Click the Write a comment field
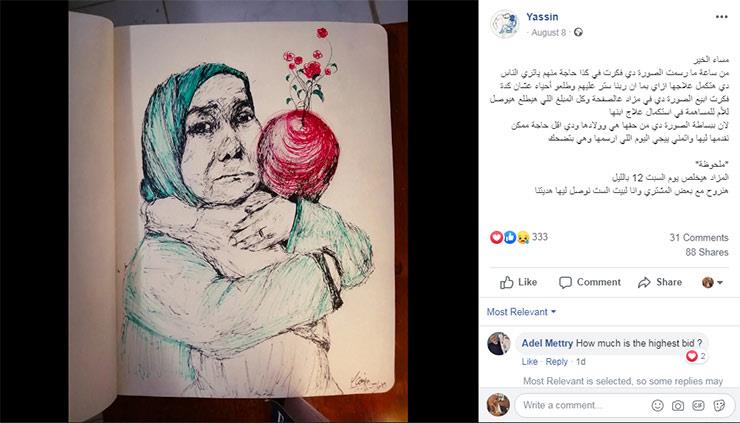Viewport: 740px width, 423px height. point(583,405)
